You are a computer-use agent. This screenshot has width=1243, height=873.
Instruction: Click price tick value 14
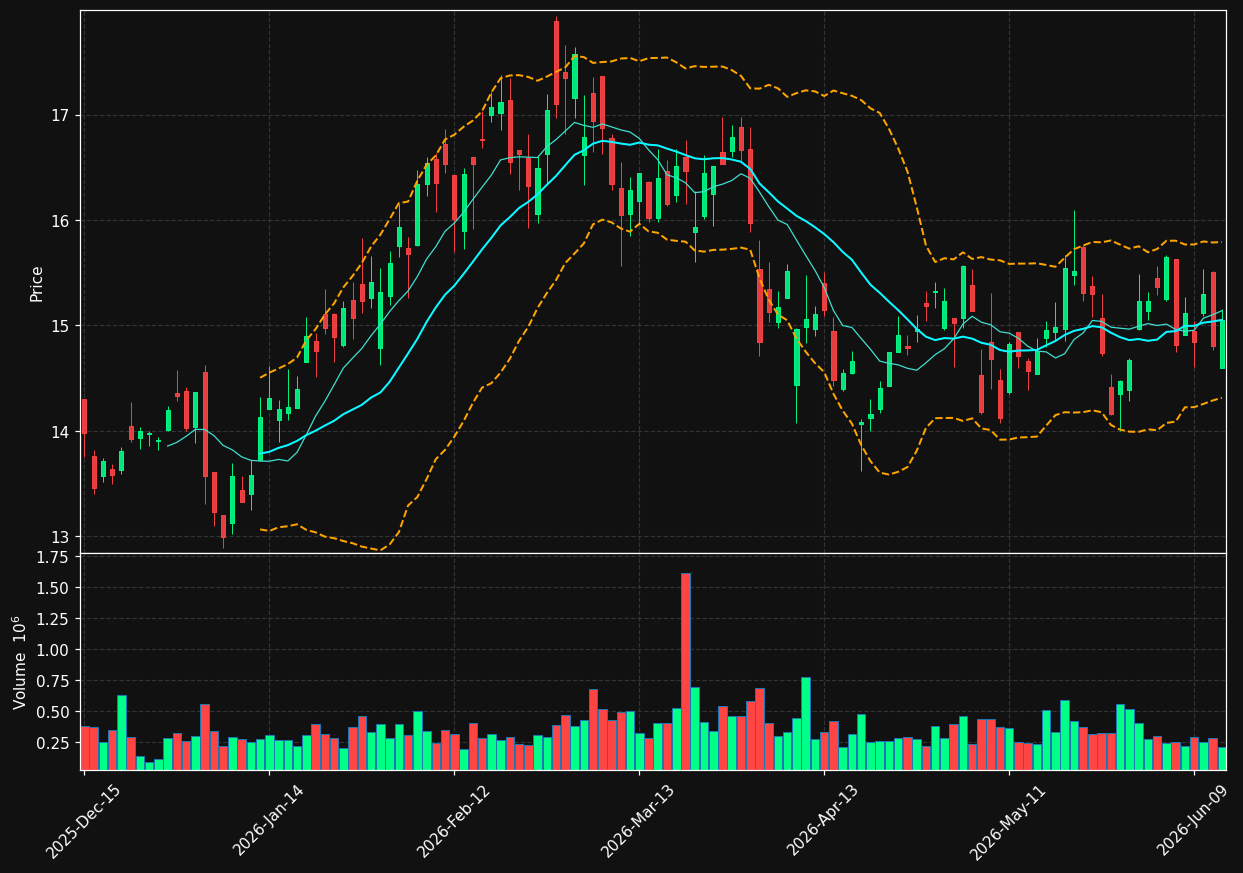point(62,432)
